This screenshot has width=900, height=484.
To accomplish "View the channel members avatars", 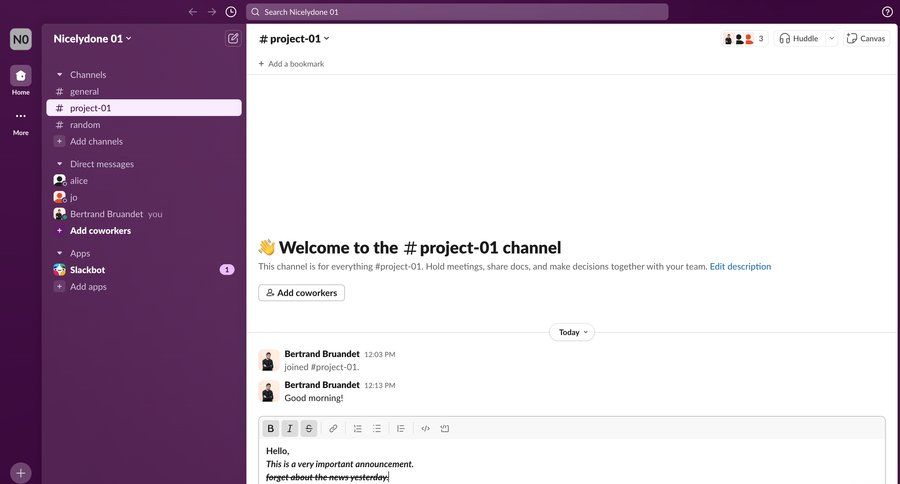I will pyautogui.click(x=744, y=38).
